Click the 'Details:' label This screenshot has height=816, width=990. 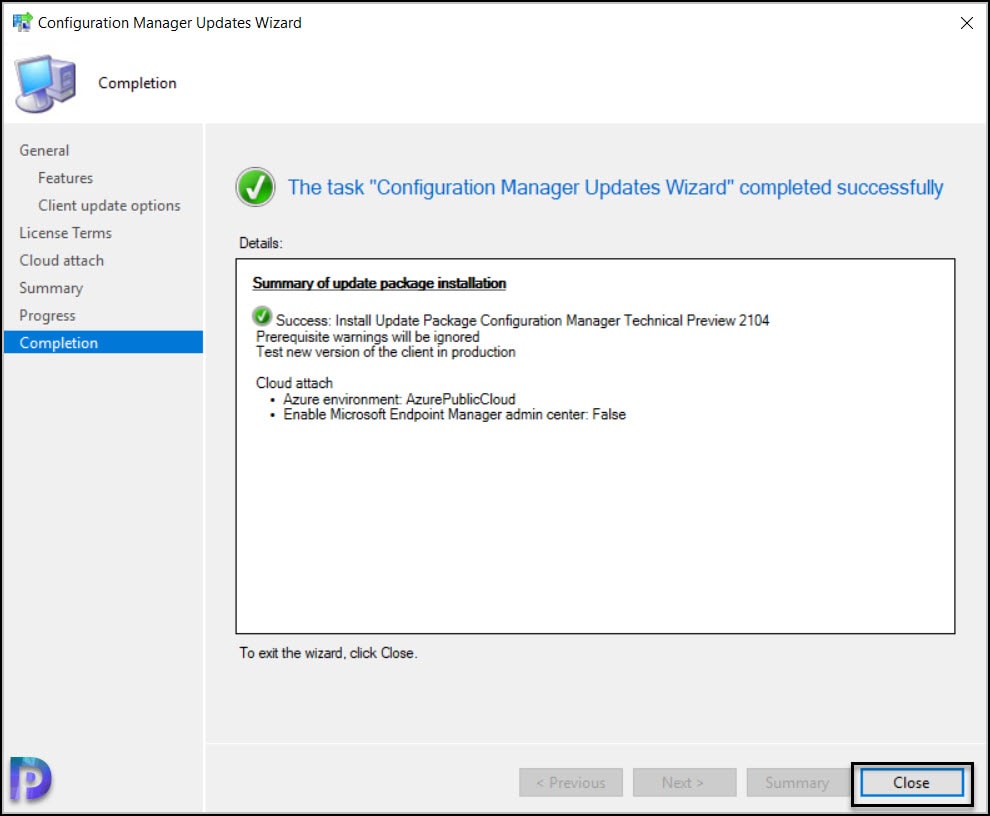261,243
